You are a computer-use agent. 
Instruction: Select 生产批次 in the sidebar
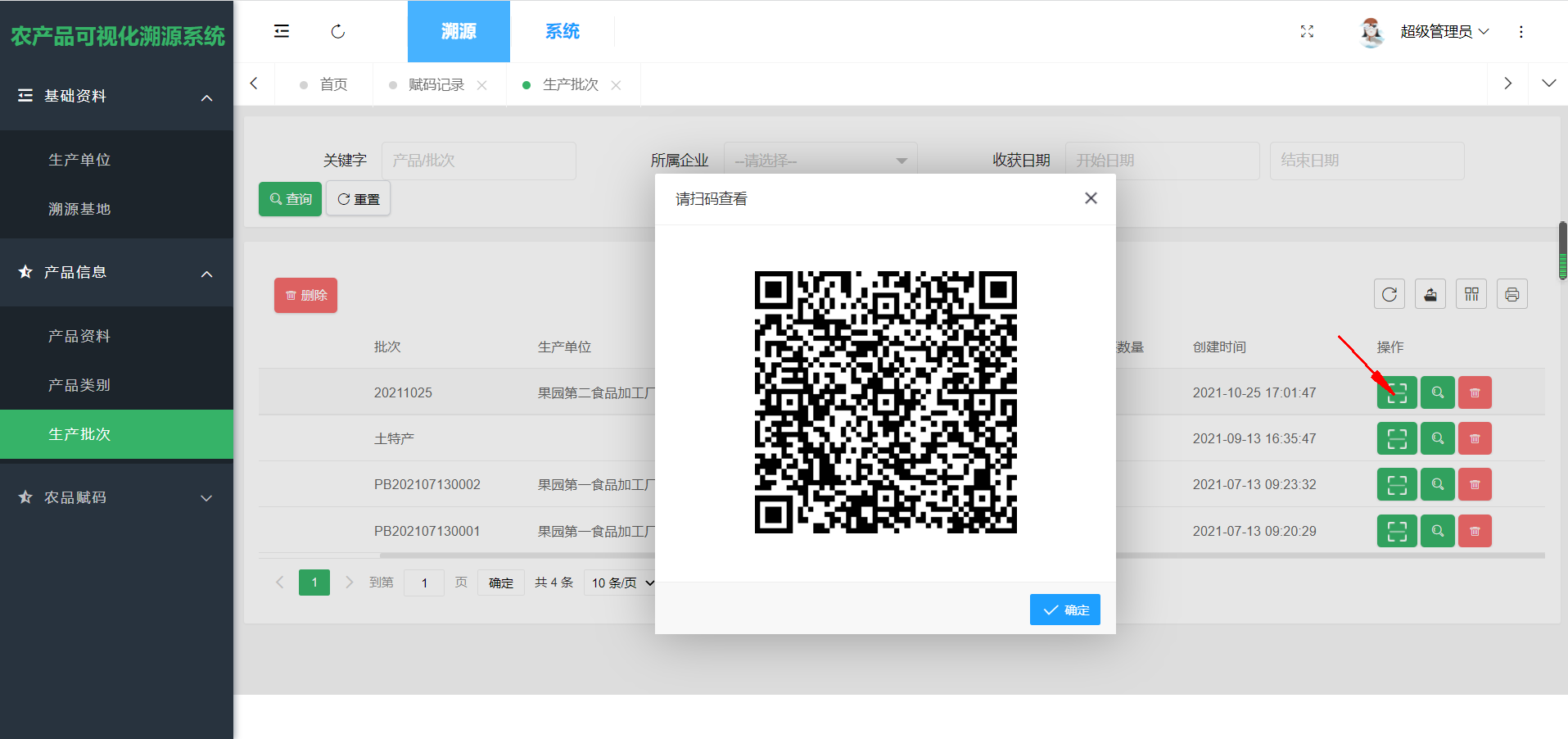(x=116, y=434)
